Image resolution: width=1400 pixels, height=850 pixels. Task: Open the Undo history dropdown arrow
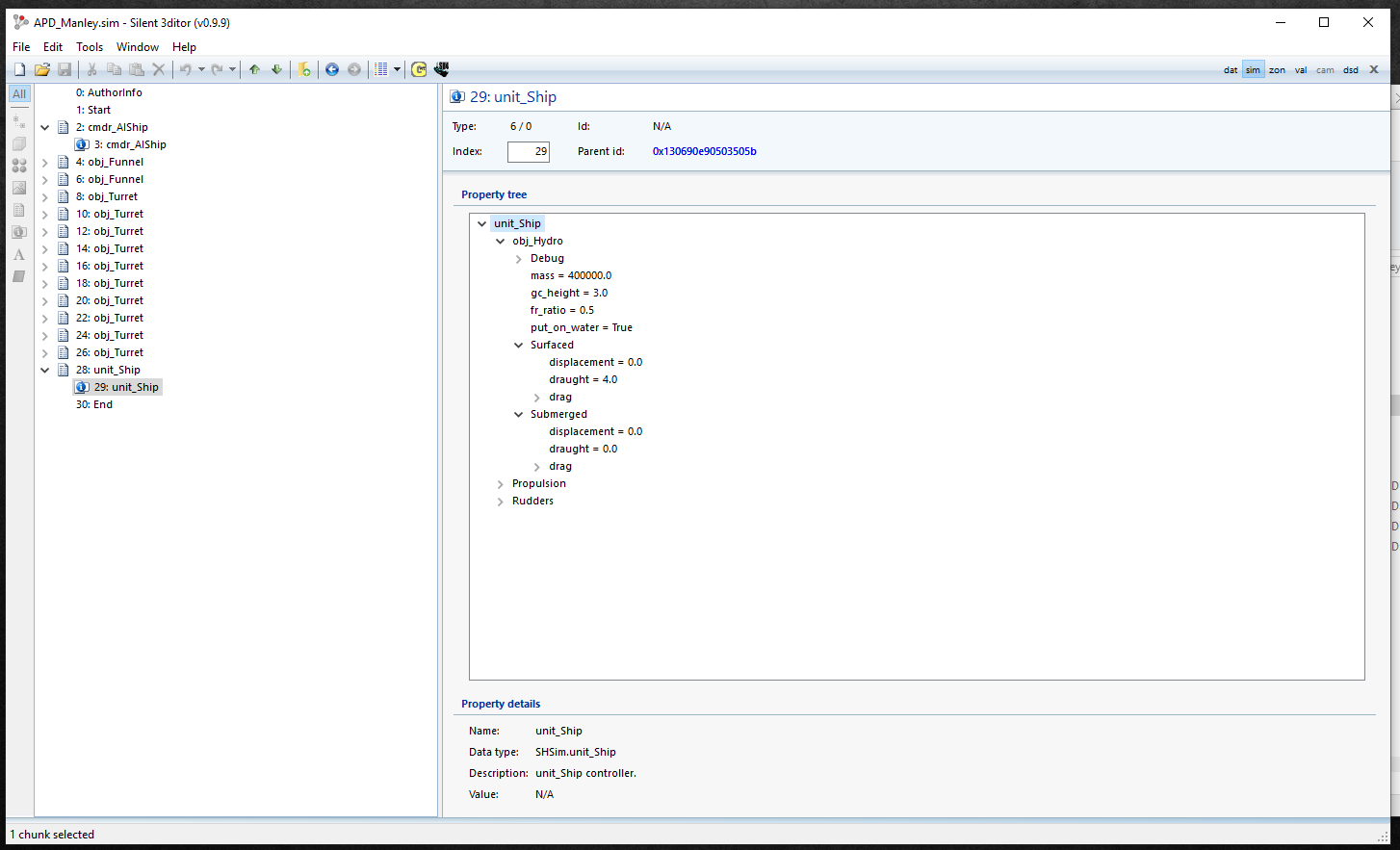tap(201, 69)
